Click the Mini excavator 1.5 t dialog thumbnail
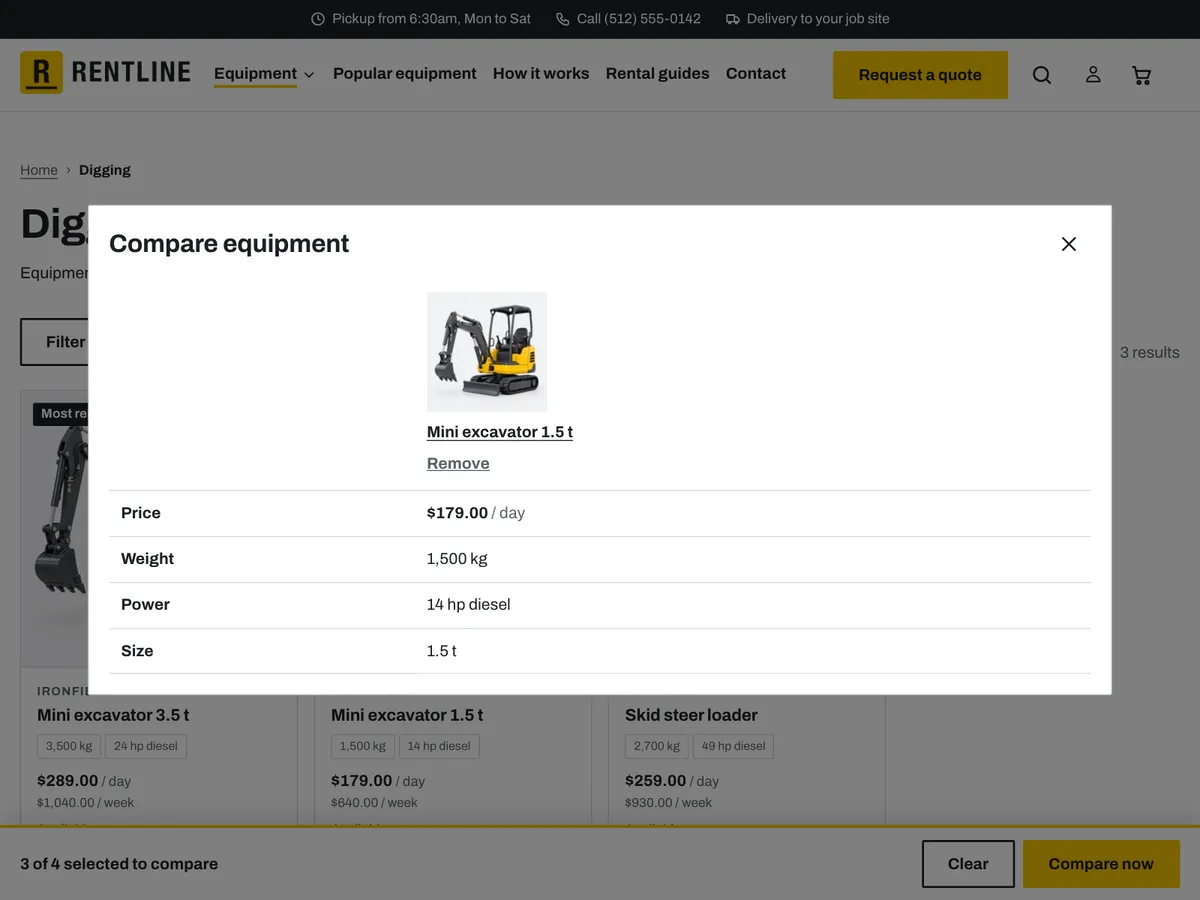Screen dimensions: 1200x900 (x=487, y=352)
